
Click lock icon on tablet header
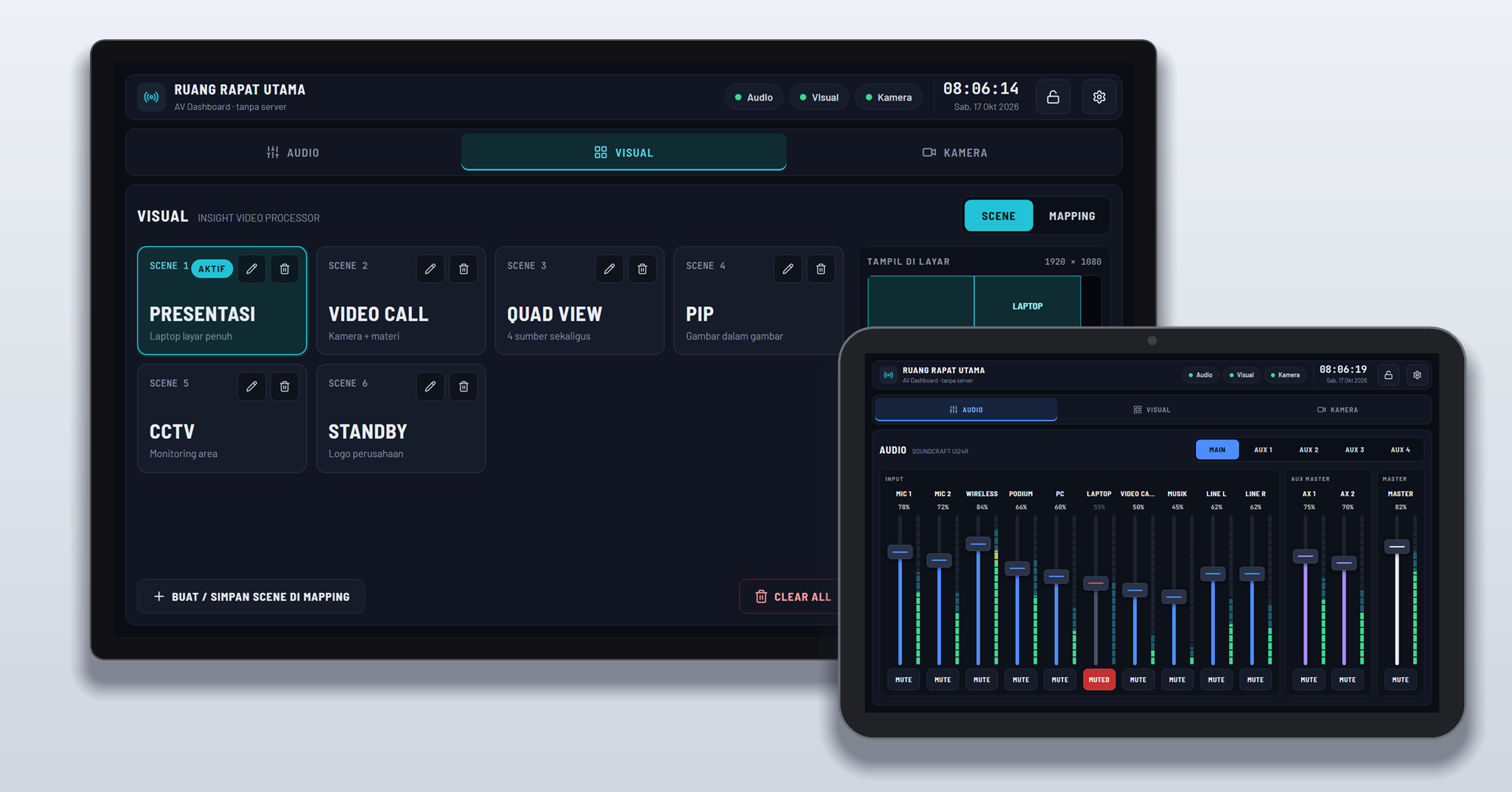pyautogui.click(x=1389, y=375)
